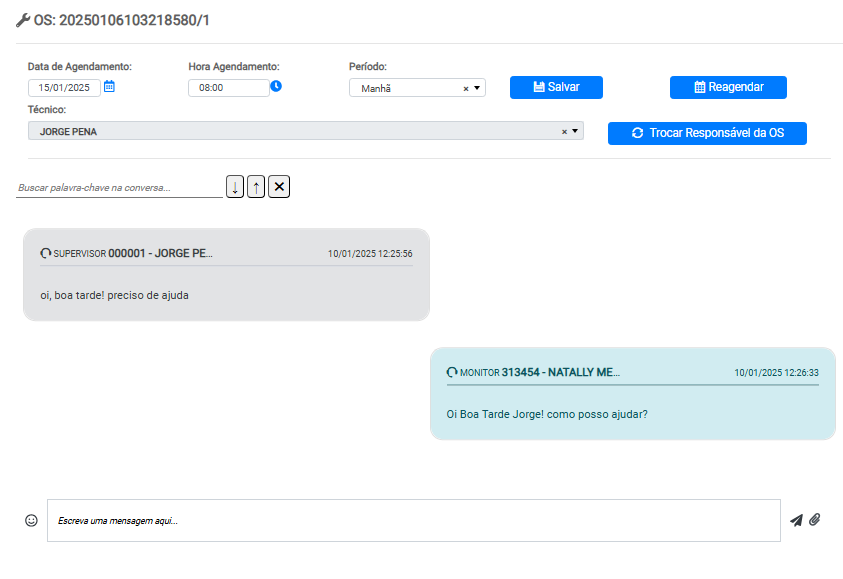The height and width of the screenshot is (579, 843).
Task: Jump to next search match with down arrow
Action: coord(235,187)
